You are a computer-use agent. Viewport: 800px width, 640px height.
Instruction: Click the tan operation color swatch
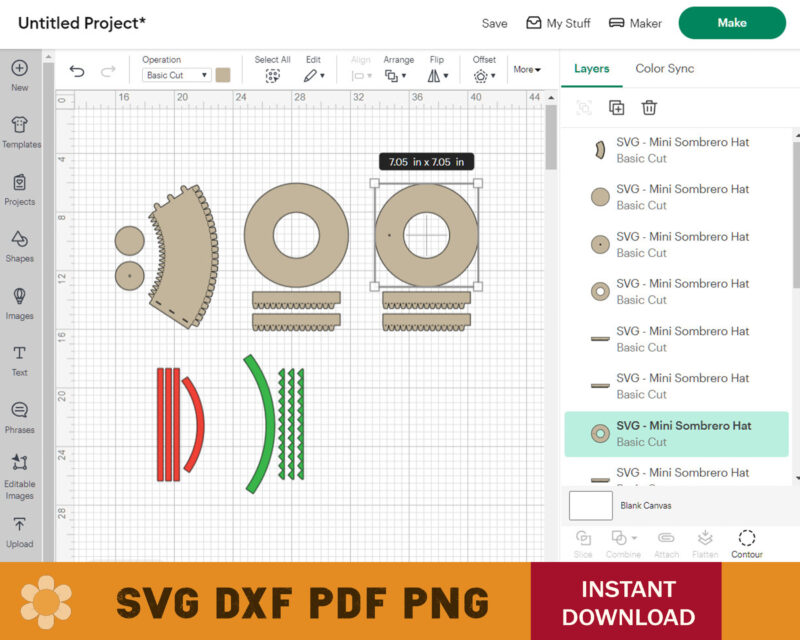[223, 75]
